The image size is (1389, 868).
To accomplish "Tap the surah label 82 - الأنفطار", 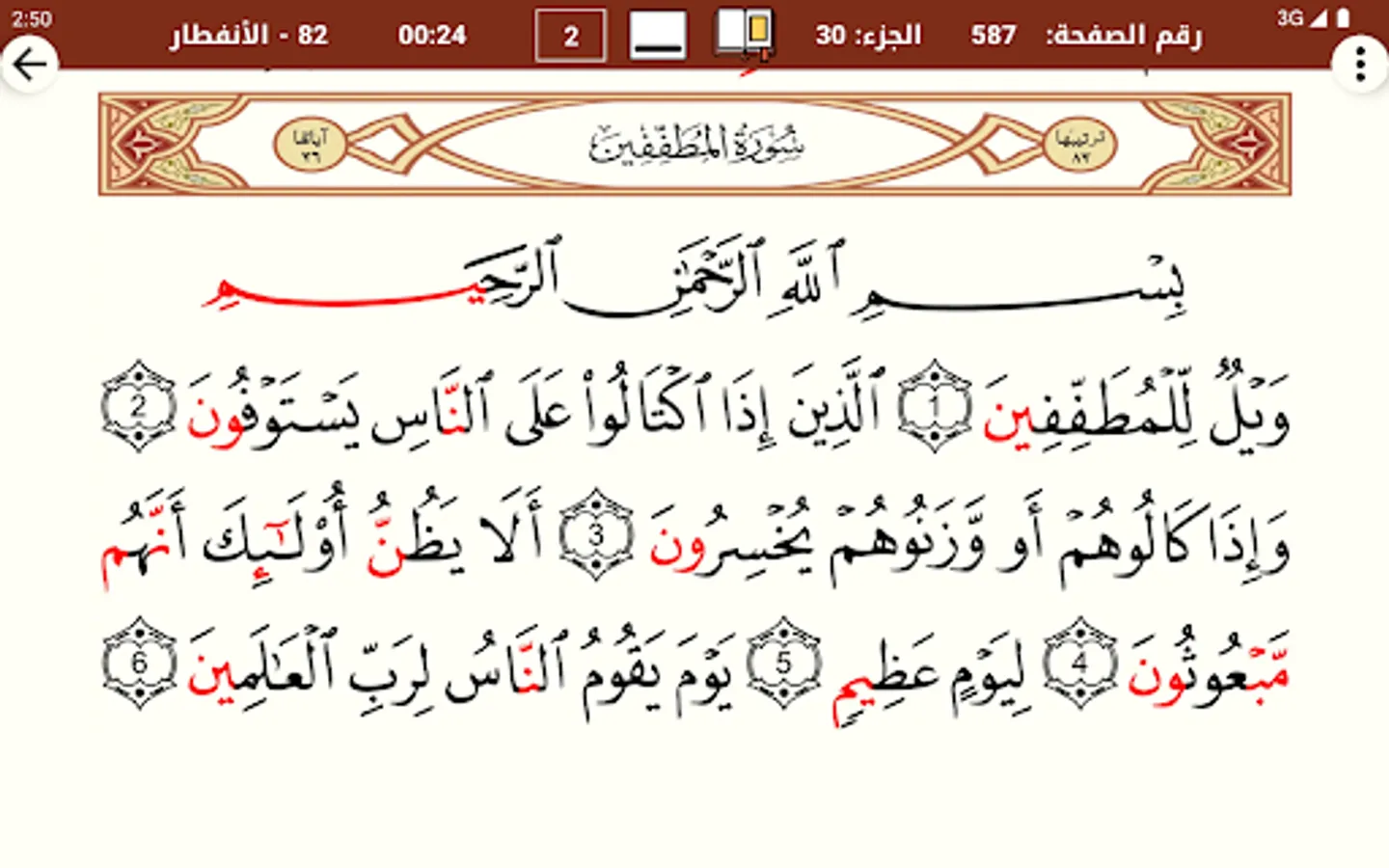I will [x=249, y=36].
